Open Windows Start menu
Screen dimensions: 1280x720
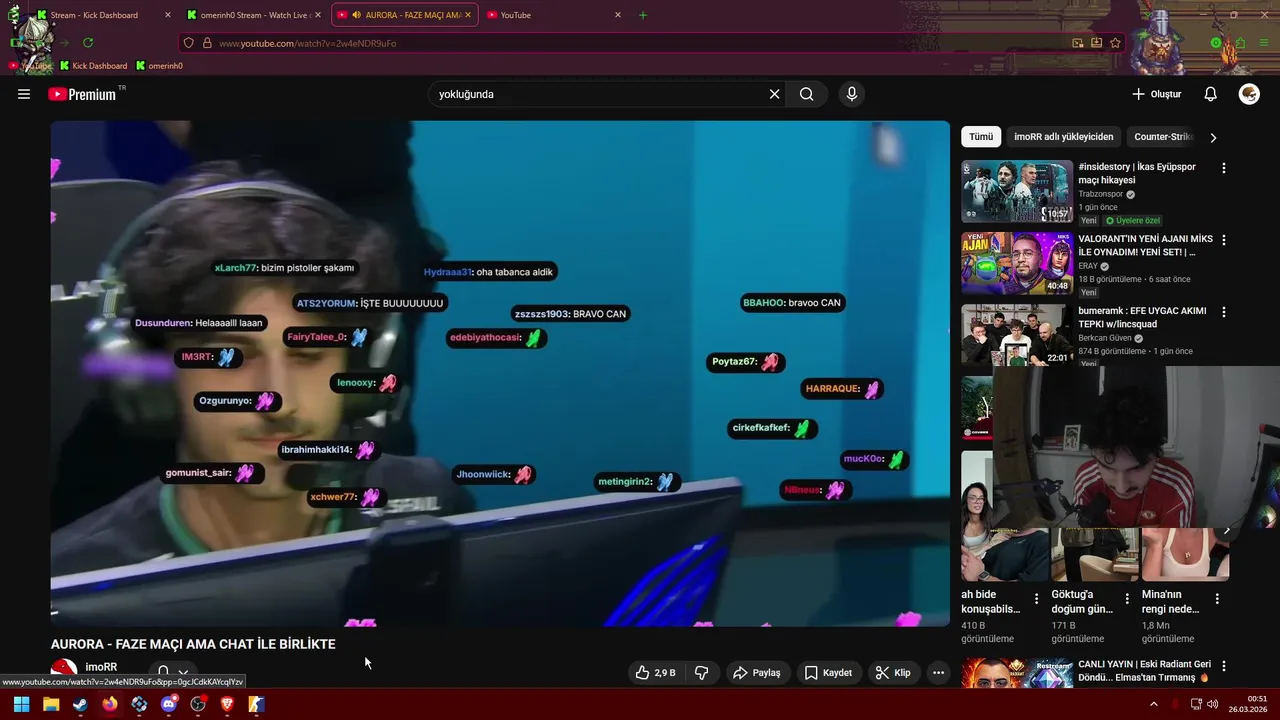pos(21,704)
